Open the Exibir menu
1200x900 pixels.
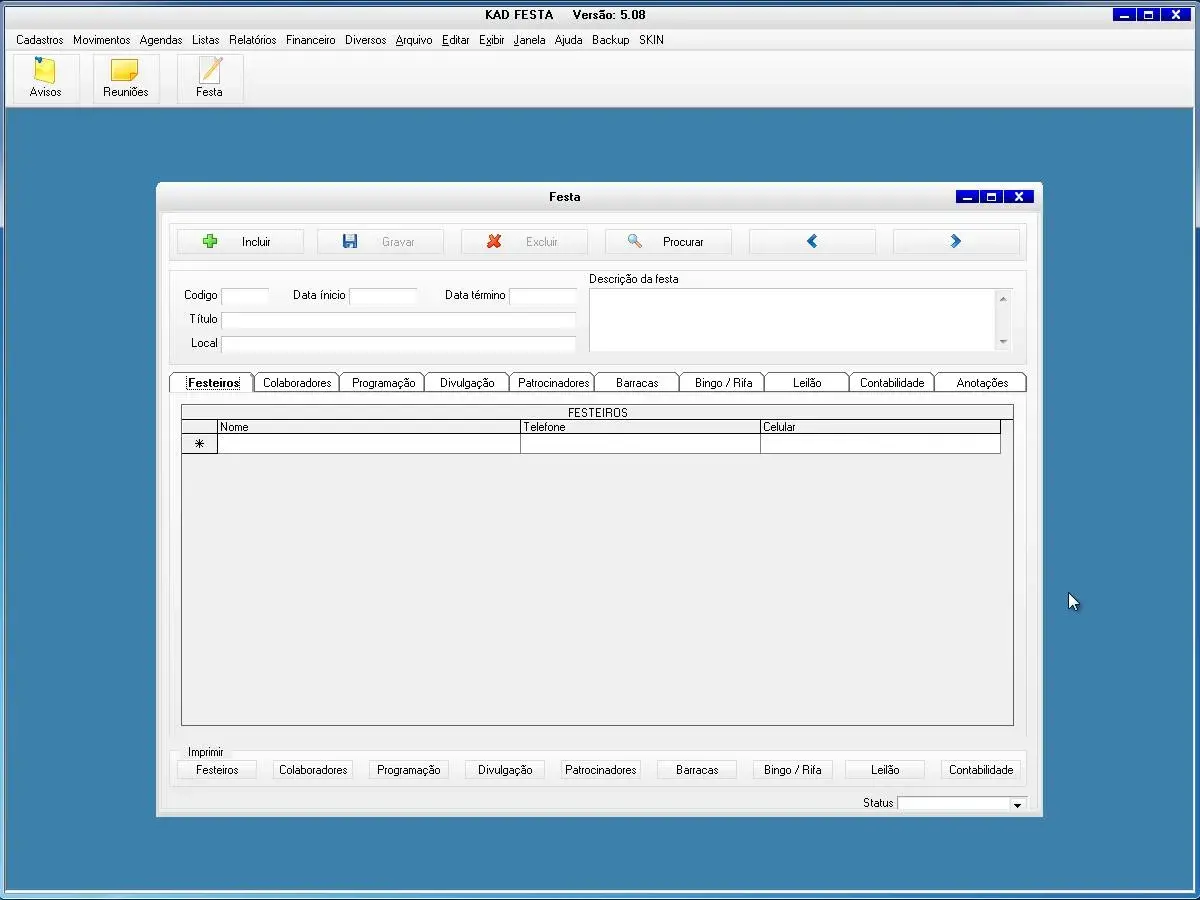coord(492,40)
